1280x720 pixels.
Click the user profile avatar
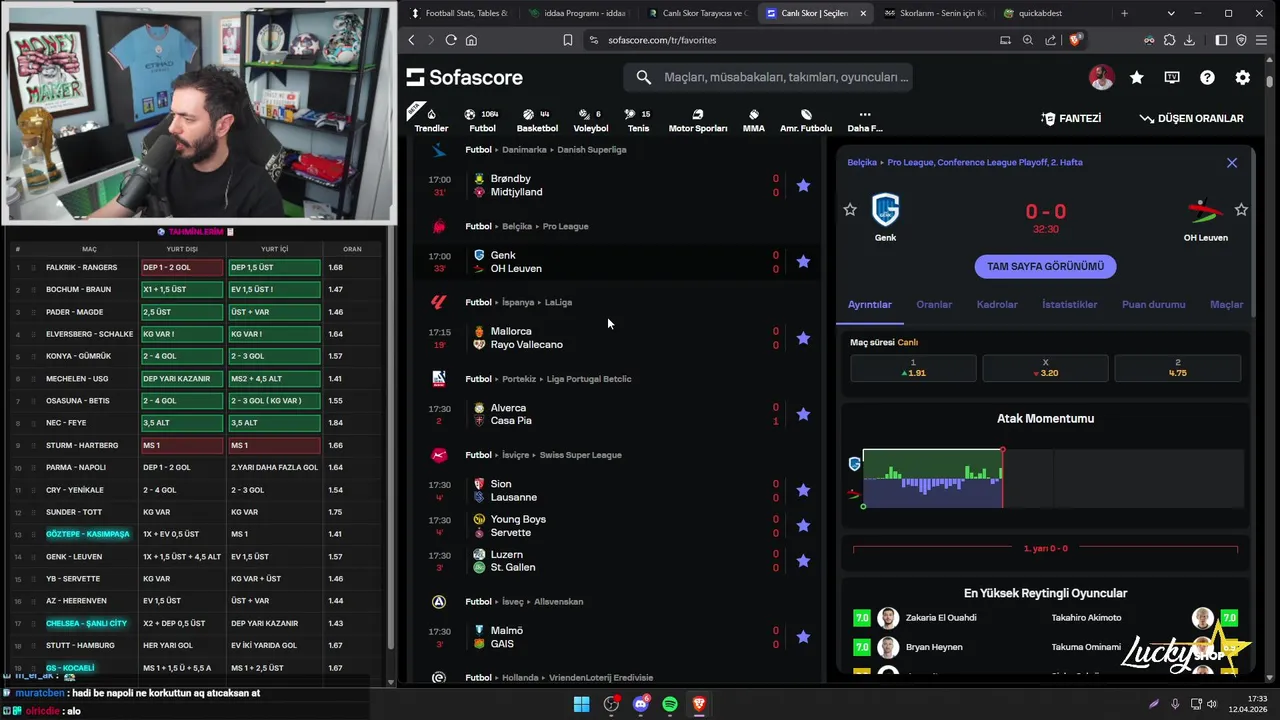coord(1101,77)
